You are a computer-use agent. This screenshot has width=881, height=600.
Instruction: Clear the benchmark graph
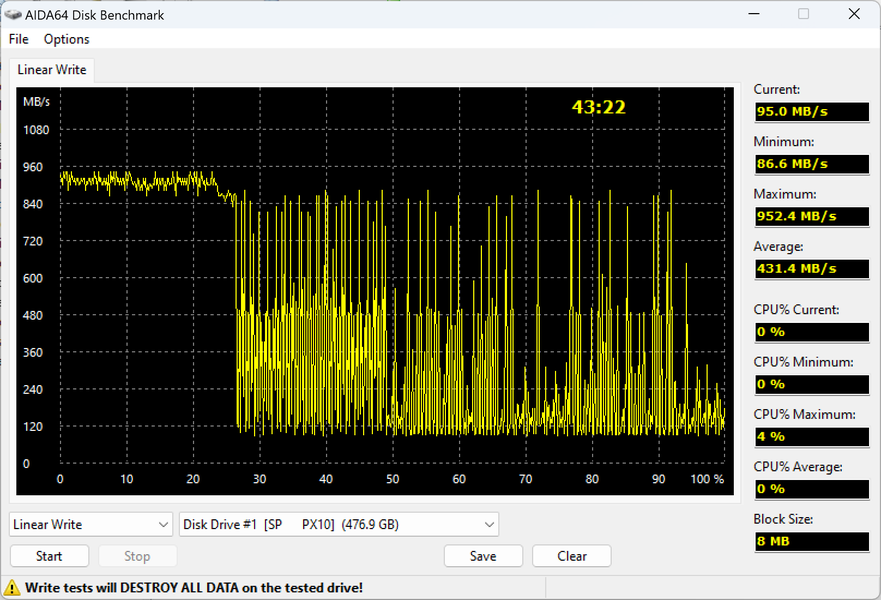pyautogui.click(x=572, y=556)
